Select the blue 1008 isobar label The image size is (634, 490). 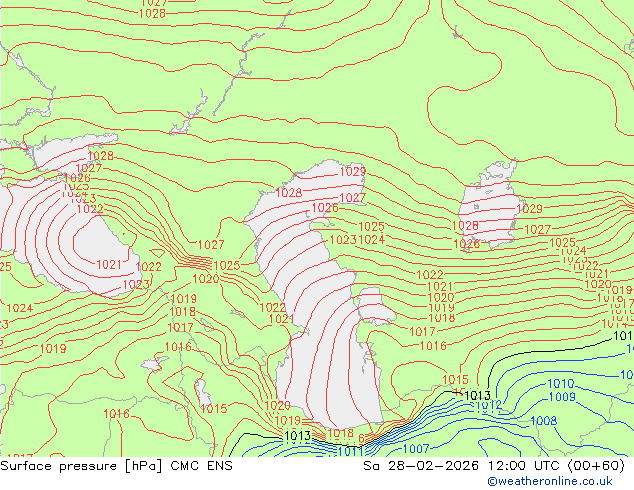tap(543, 421)
